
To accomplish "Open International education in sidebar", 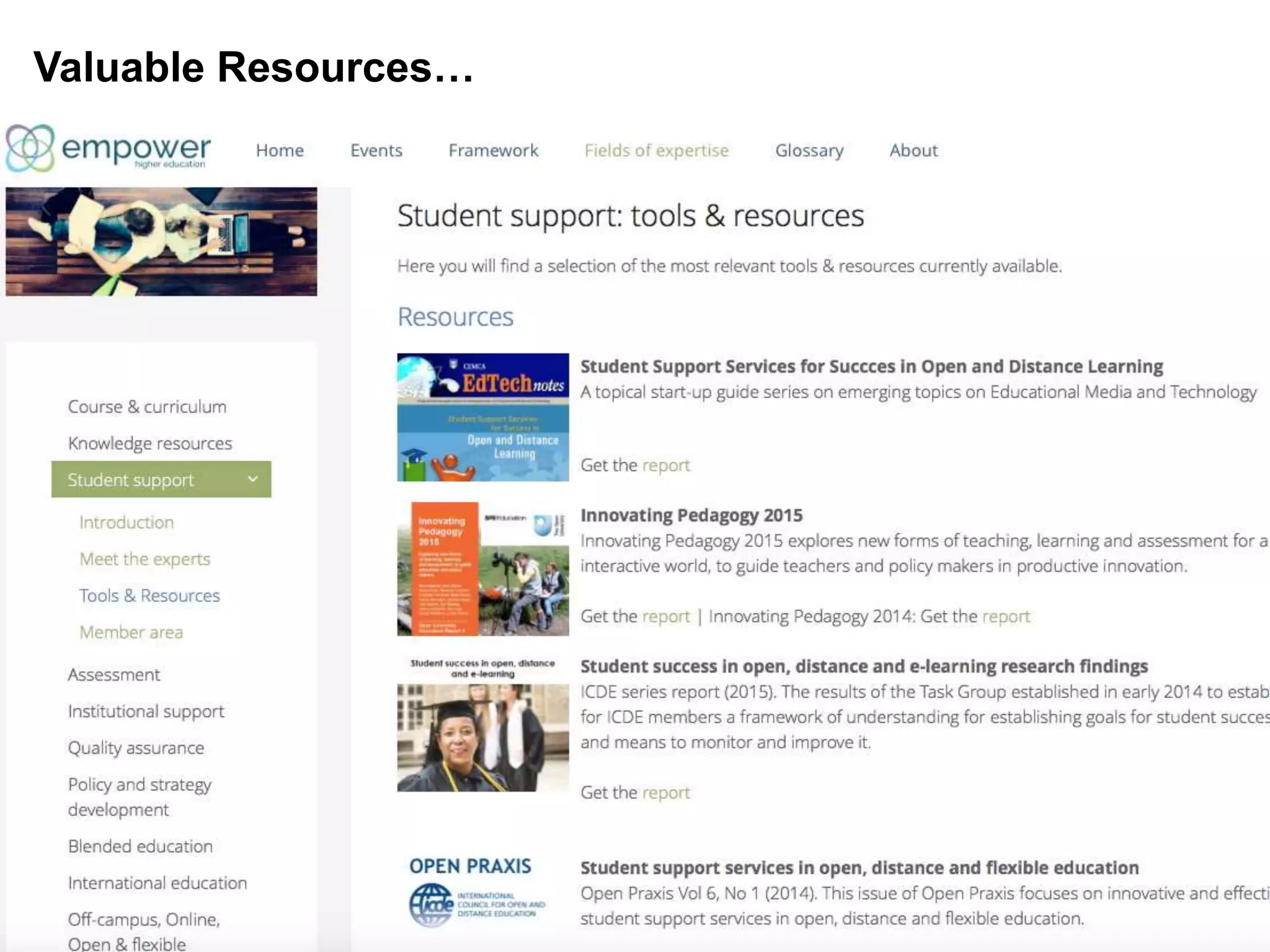I will coord(158,883).
